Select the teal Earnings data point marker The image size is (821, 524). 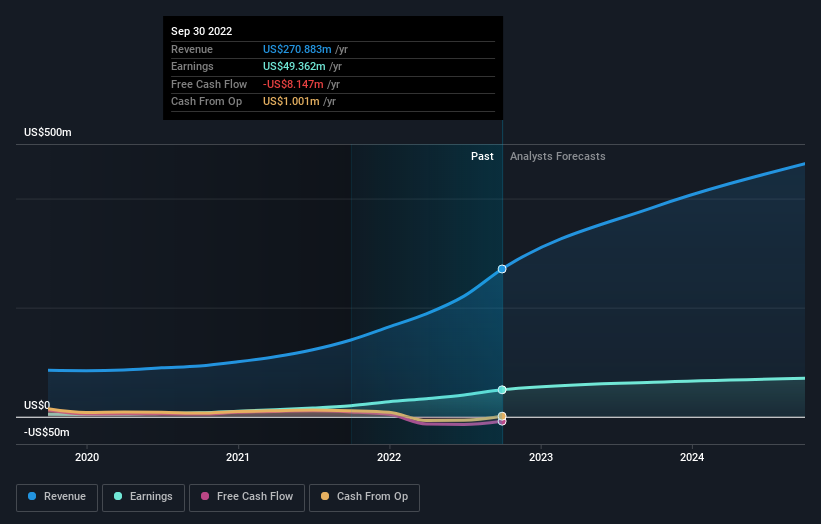pos(502,390)
